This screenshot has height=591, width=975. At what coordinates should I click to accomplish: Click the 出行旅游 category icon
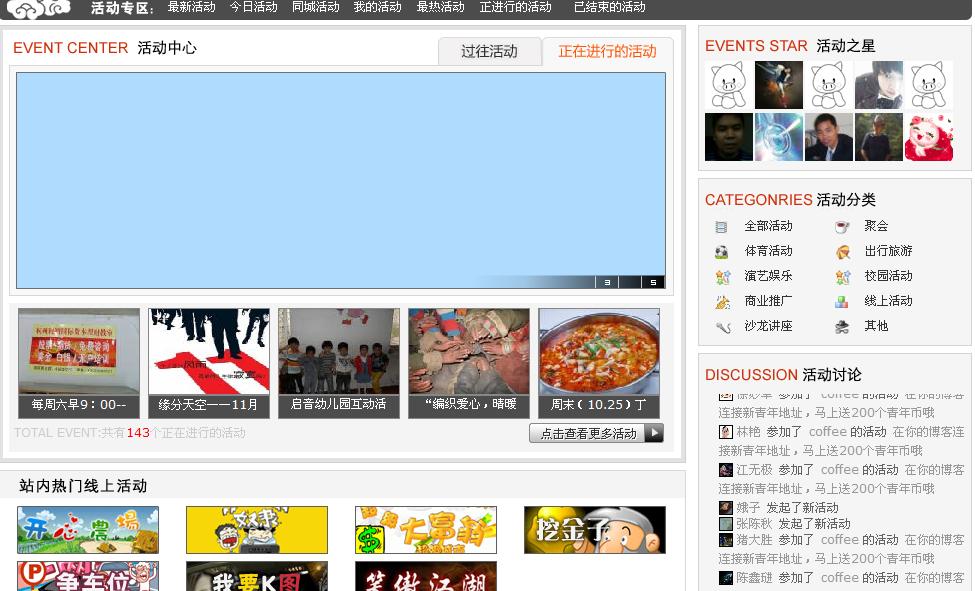[x=842, y=252]
